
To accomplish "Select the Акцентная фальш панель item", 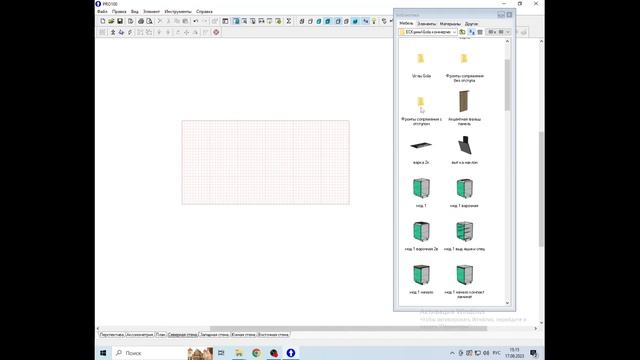I will [464, 107].
